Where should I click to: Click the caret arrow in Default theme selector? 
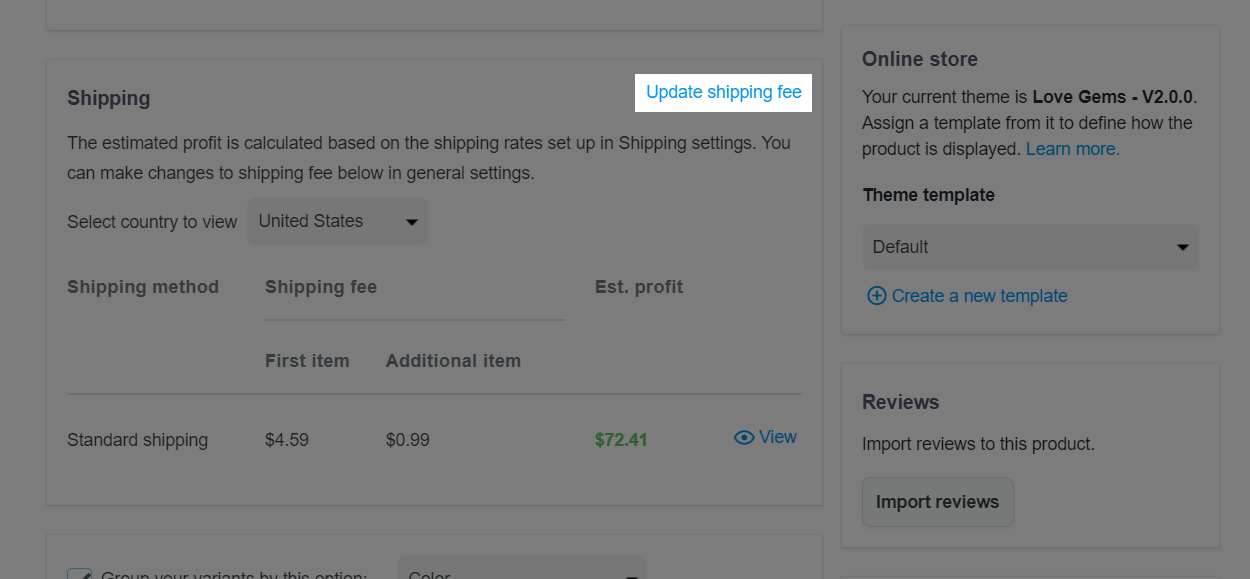[x=1183, y=247]
